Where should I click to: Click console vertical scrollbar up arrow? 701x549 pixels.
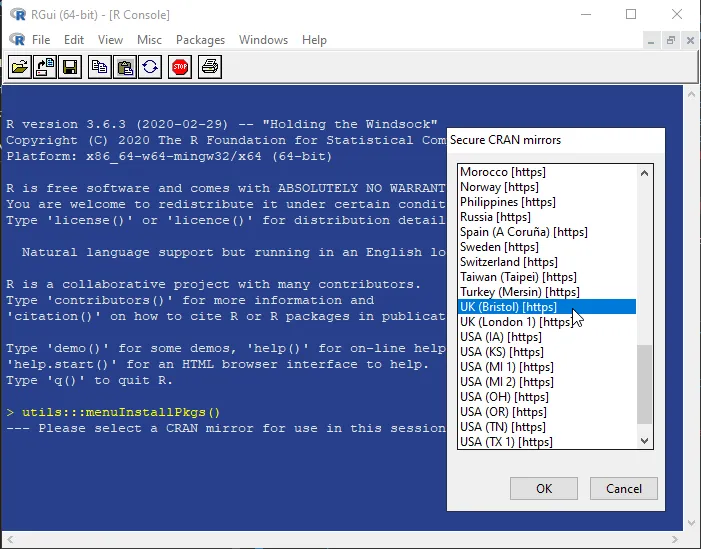click(x=691, y=94)
